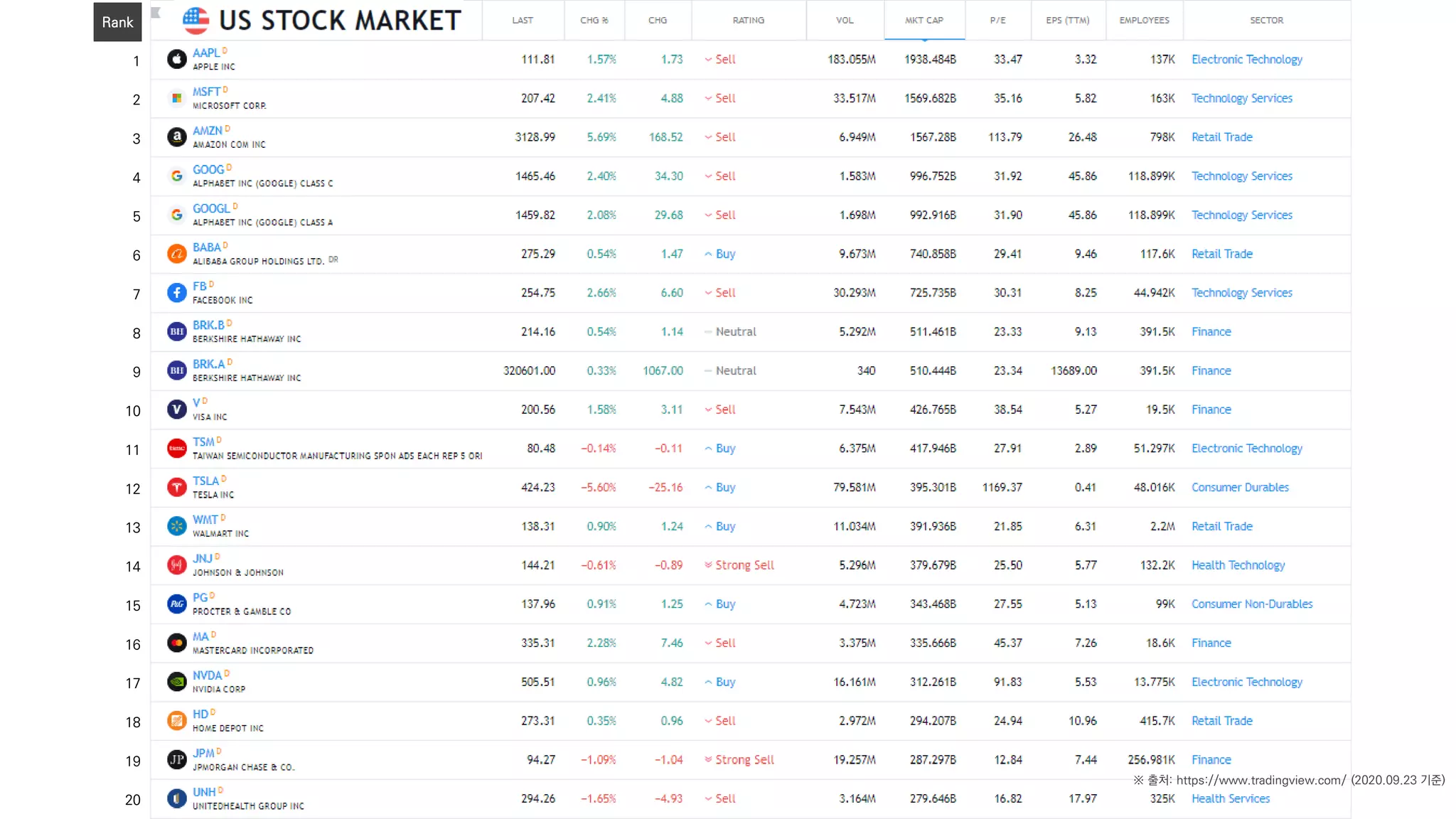Click the Walmart logo icon
The image size is (1456, 819).
coord(176,526)
